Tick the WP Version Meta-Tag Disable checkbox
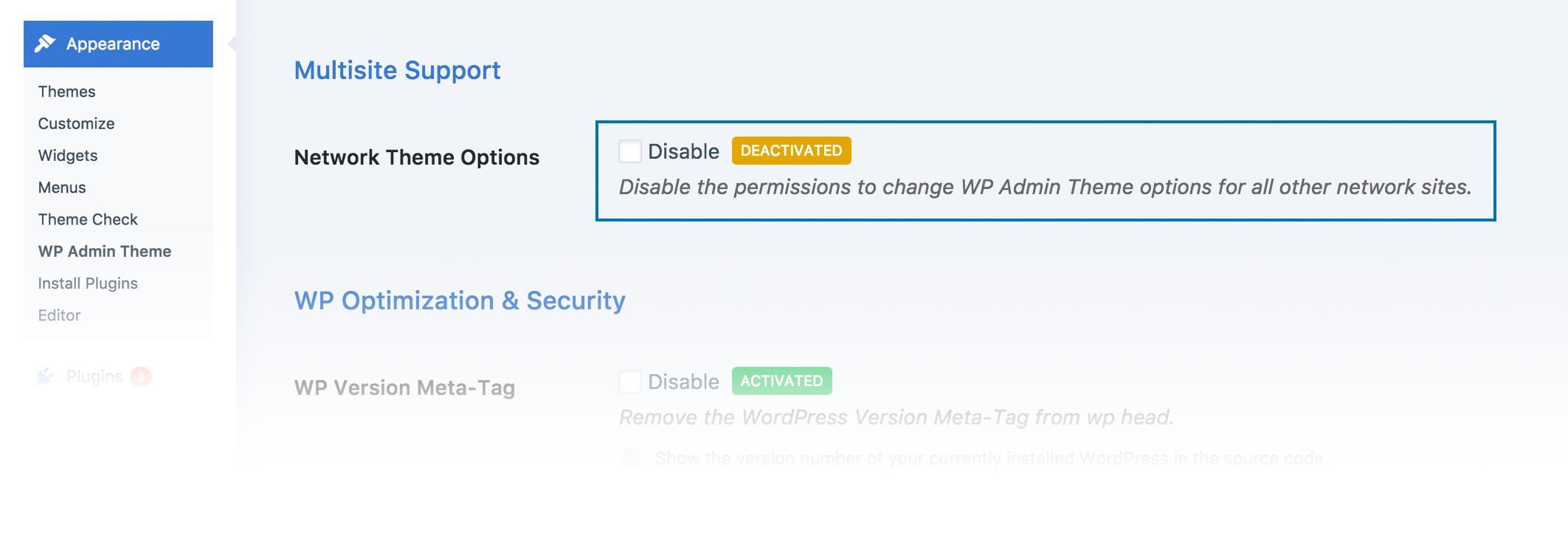This screenshot has width=1568, height=553. (x=630, y=382)
